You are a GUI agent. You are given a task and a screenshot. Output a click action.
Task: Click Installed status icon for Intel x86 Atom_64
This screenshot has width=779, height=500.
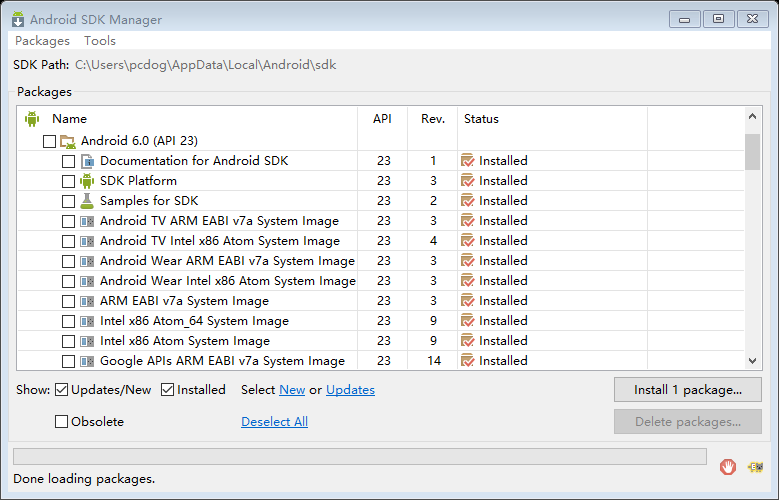(467, 321)
